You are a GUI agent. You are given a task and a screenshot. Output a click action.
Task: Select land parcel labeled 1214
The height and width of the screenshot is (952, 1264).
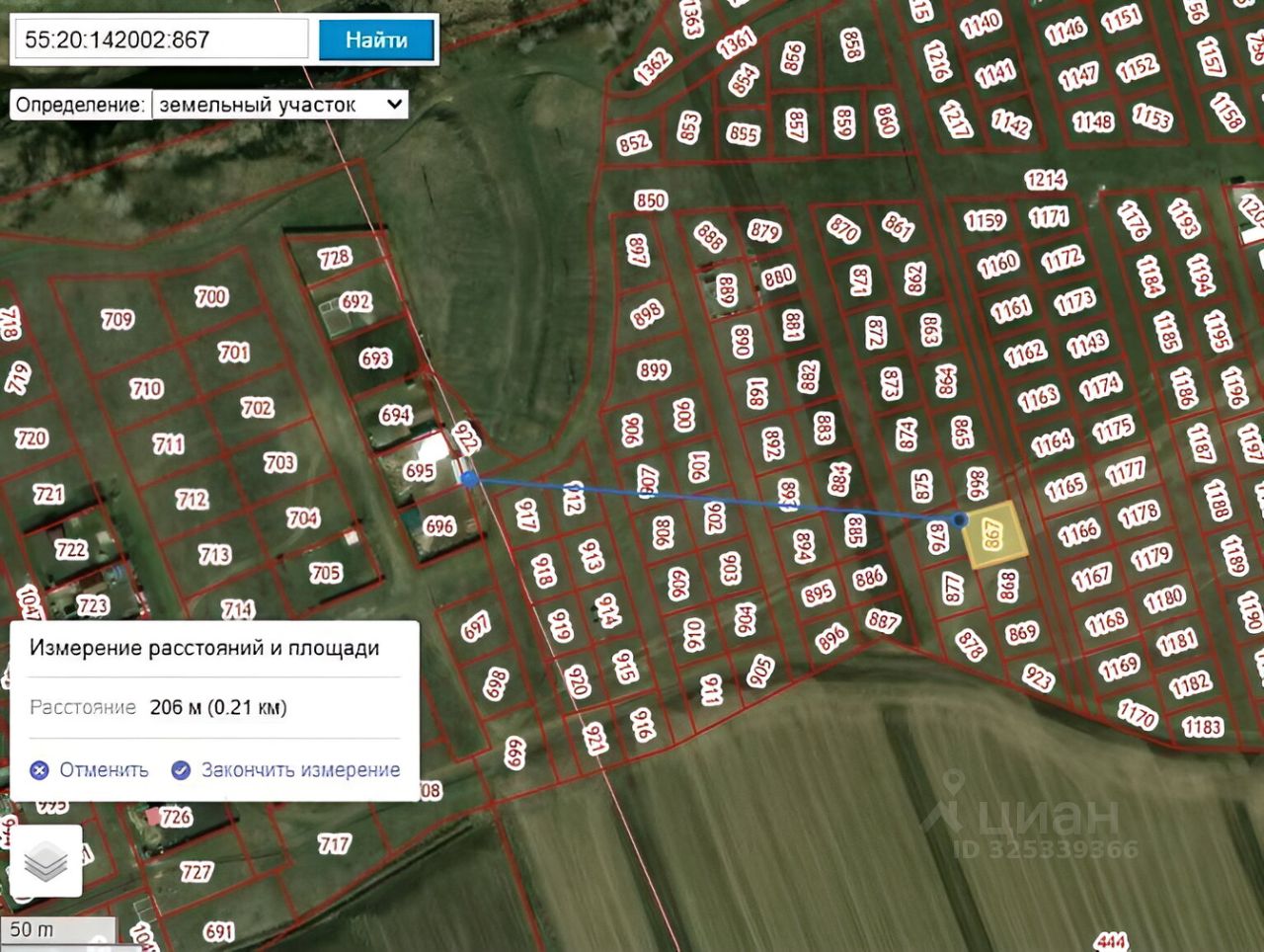tap(1045, 180)
